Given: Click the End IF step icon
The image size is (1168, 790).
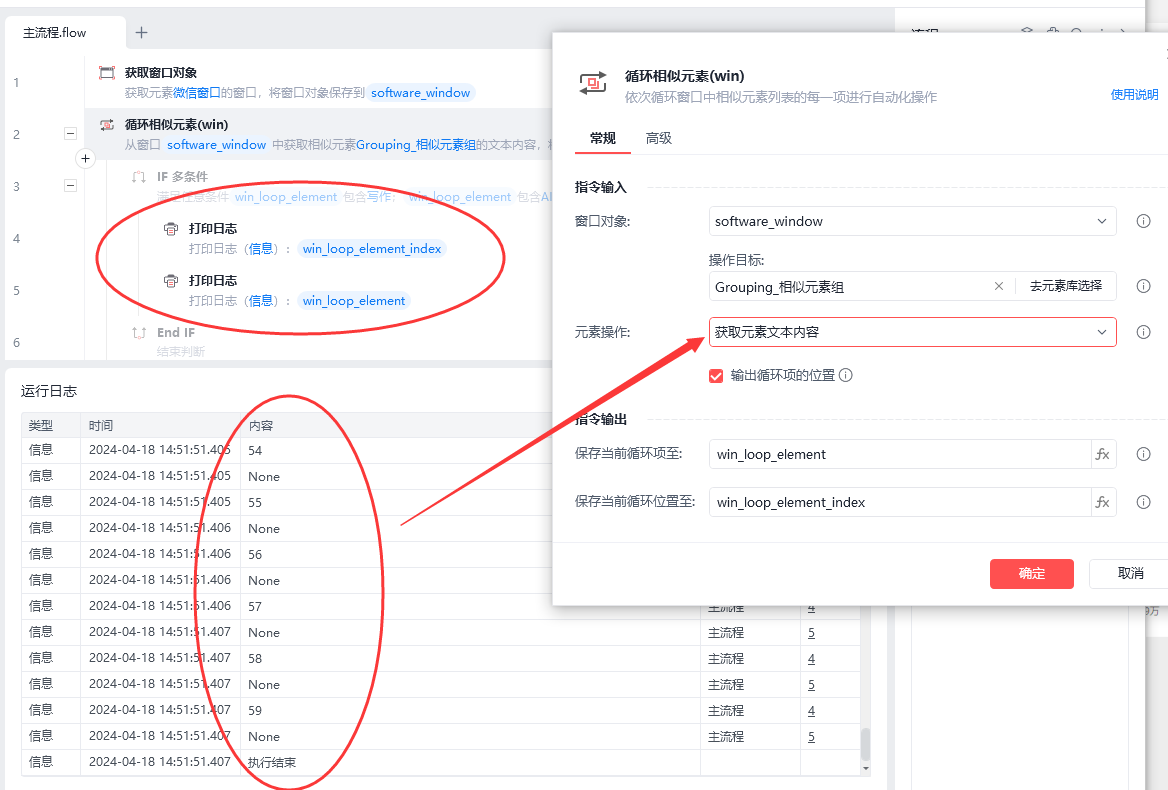Looking at the screenshot, I should click(x=139, y=333).
